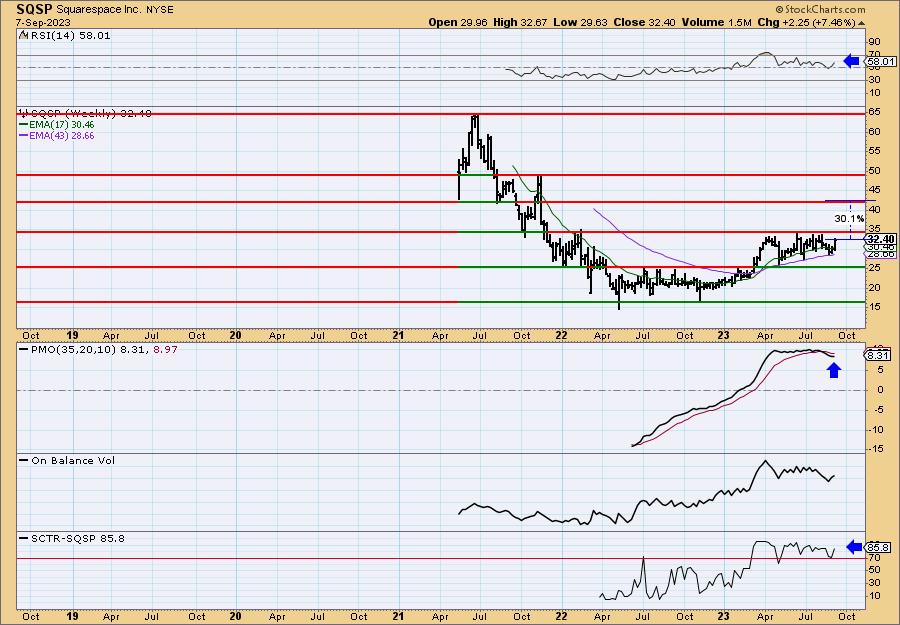Click the RSI(14) 58.01 legend label
This screenshot has width=900, height=625.
click(70, 36)
